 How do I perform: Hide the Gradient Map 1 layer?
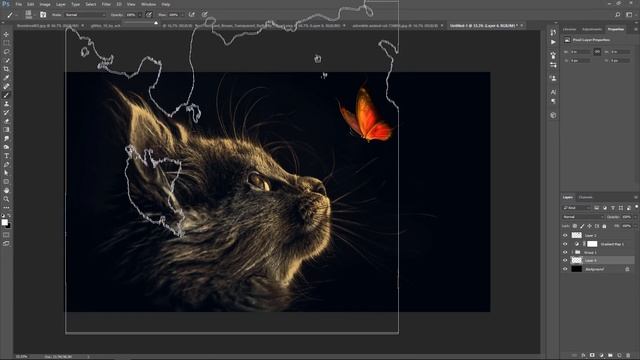pos(565,244)
